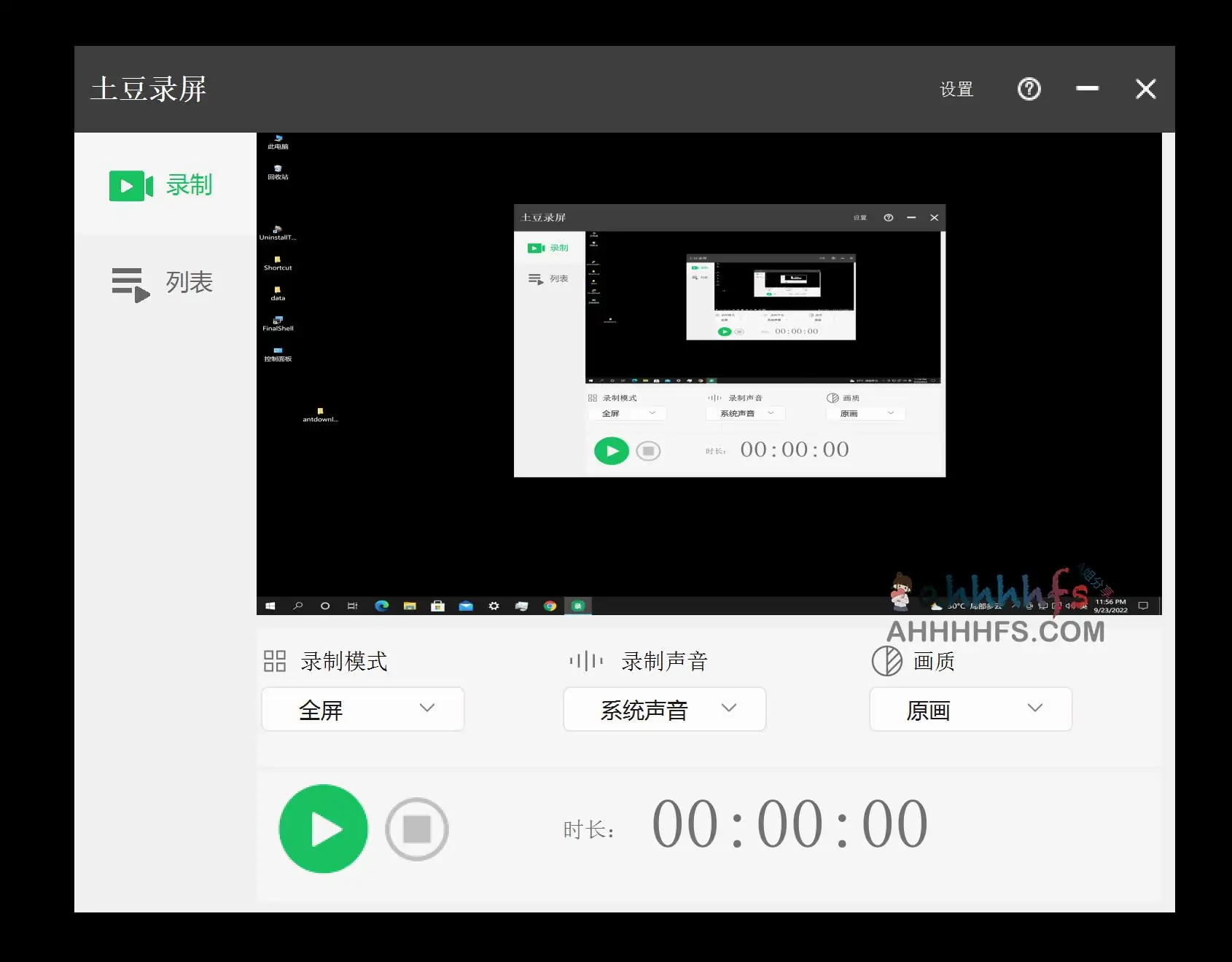1232x962 pixels.
Task: Click the 录制 camera icon in the sidebar
Action: point(130,186)
